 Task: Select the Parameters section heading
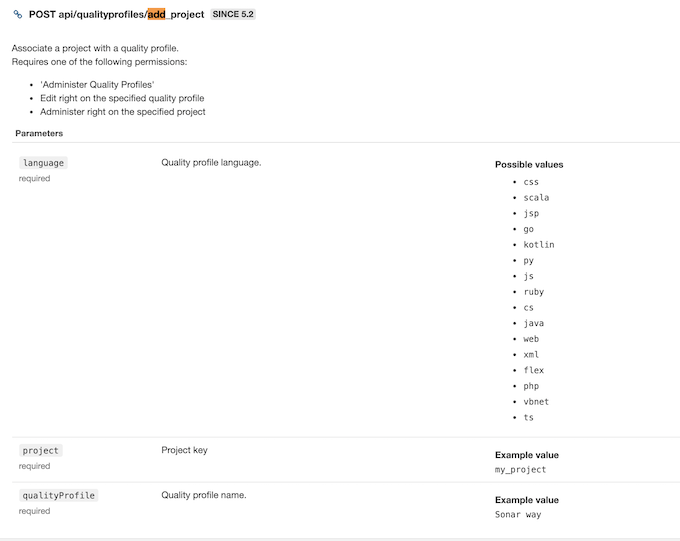tap(39, 133)
